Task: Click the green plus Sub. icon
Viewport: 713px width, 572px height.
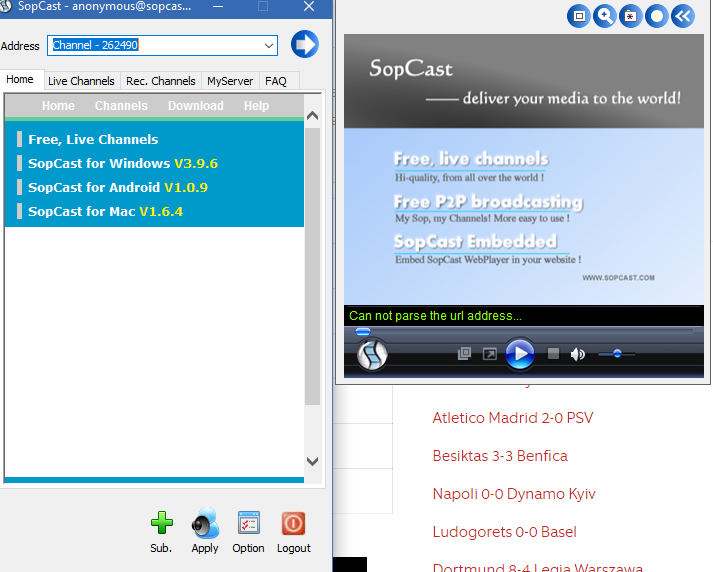Action: click(x=161, y=523)
